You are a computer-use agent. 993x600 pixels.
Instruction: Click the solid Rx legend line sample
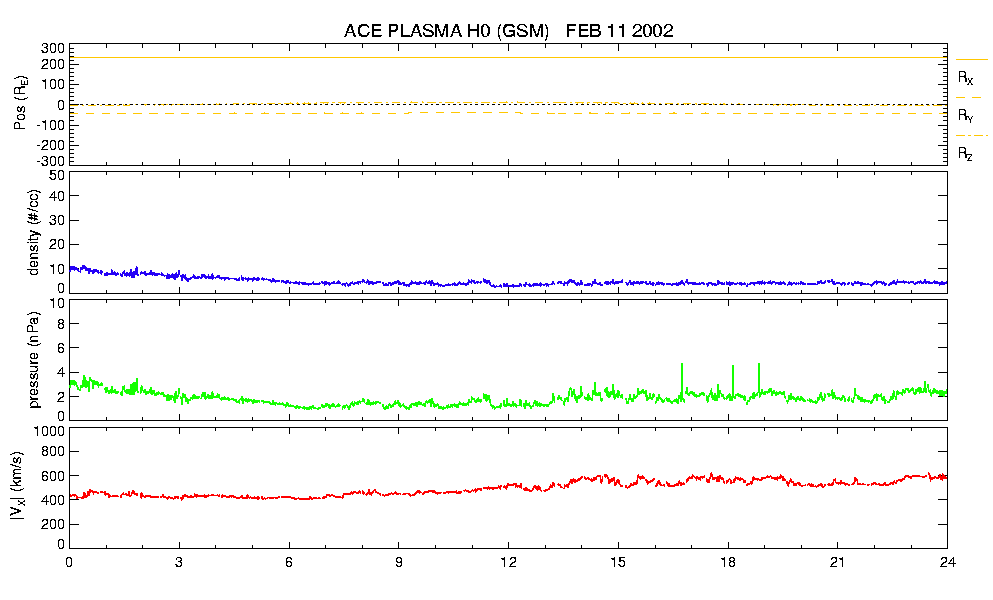(971, 60)
